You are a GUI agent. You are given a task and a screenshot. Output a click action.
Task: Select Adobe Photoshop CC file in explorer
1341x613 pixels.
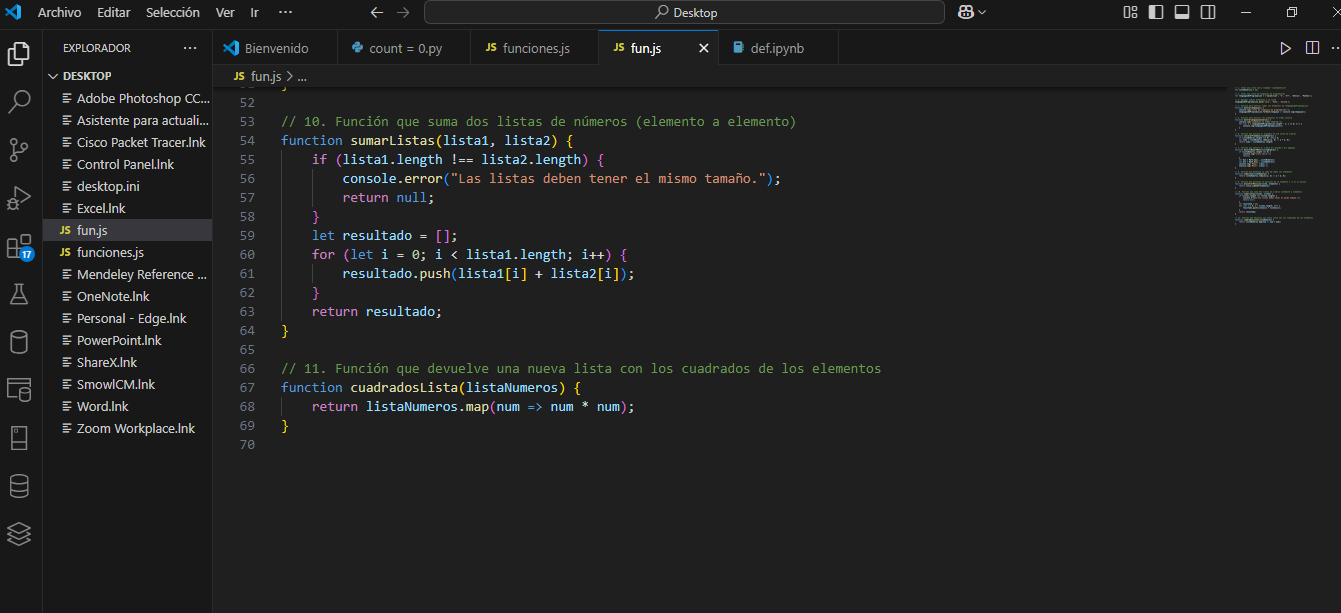[x=128, y=98]
